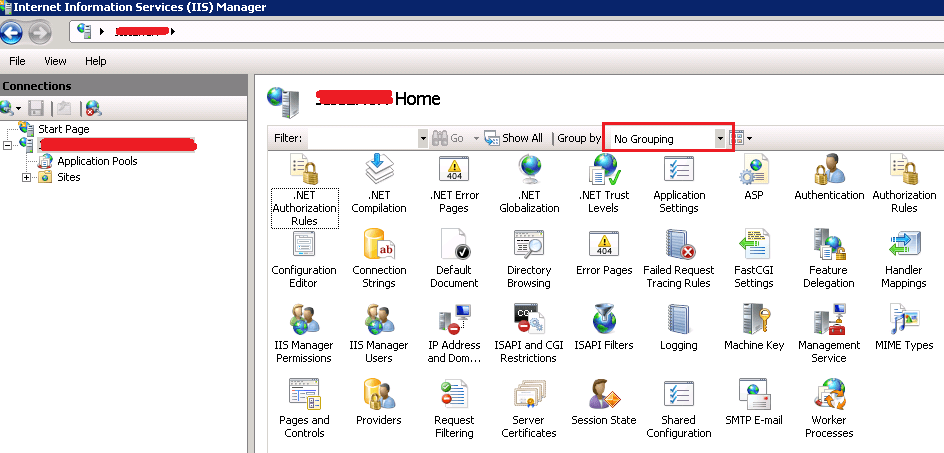944x453 pixels.
Task: Select Start Page in Connections tree
Action: [64, 129]
